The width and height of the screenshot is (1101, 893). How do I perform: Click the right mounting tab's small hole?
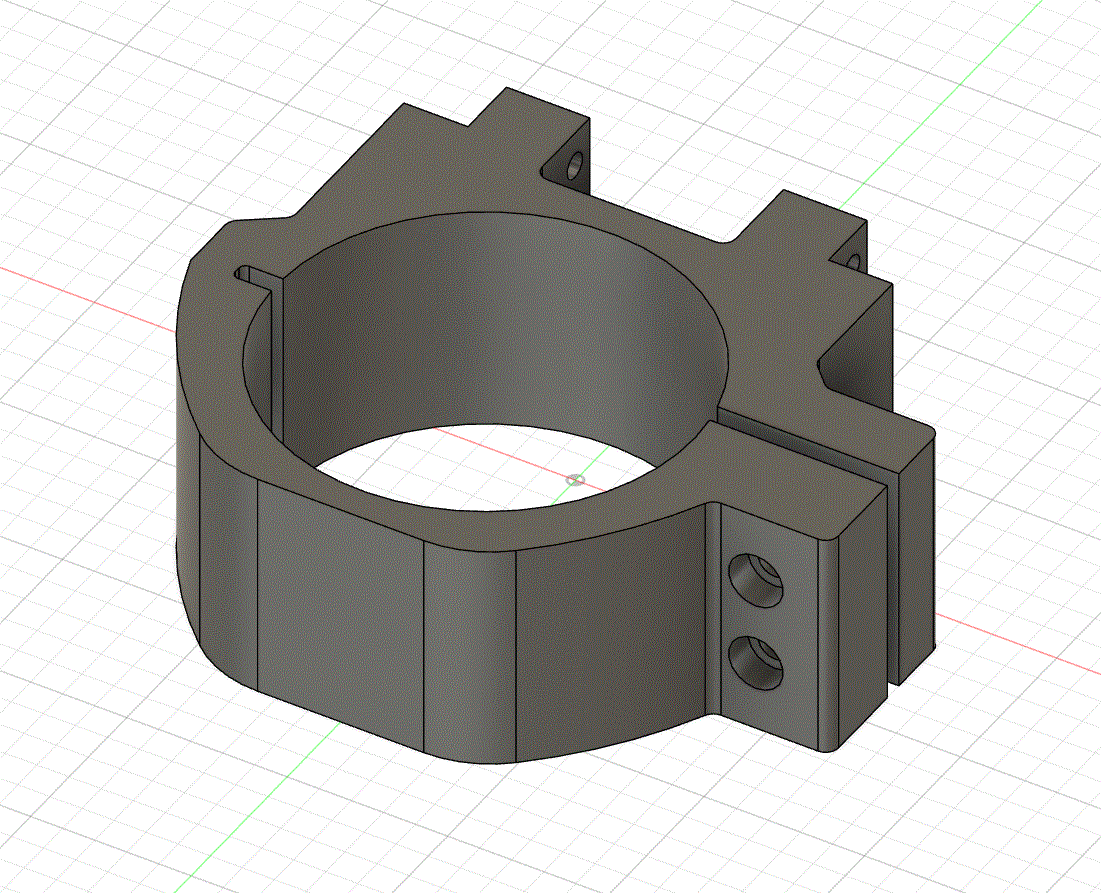pyautogui.click(x=854, y=261)
